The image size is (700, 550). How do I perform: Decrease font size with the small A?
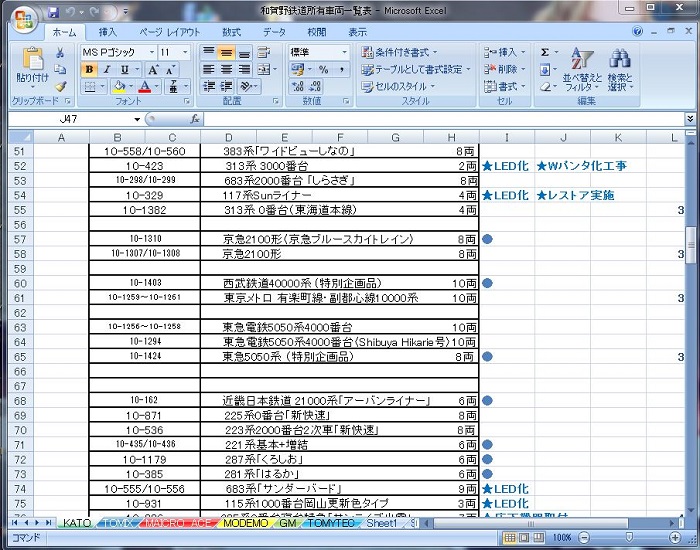(x=170, y=70)
